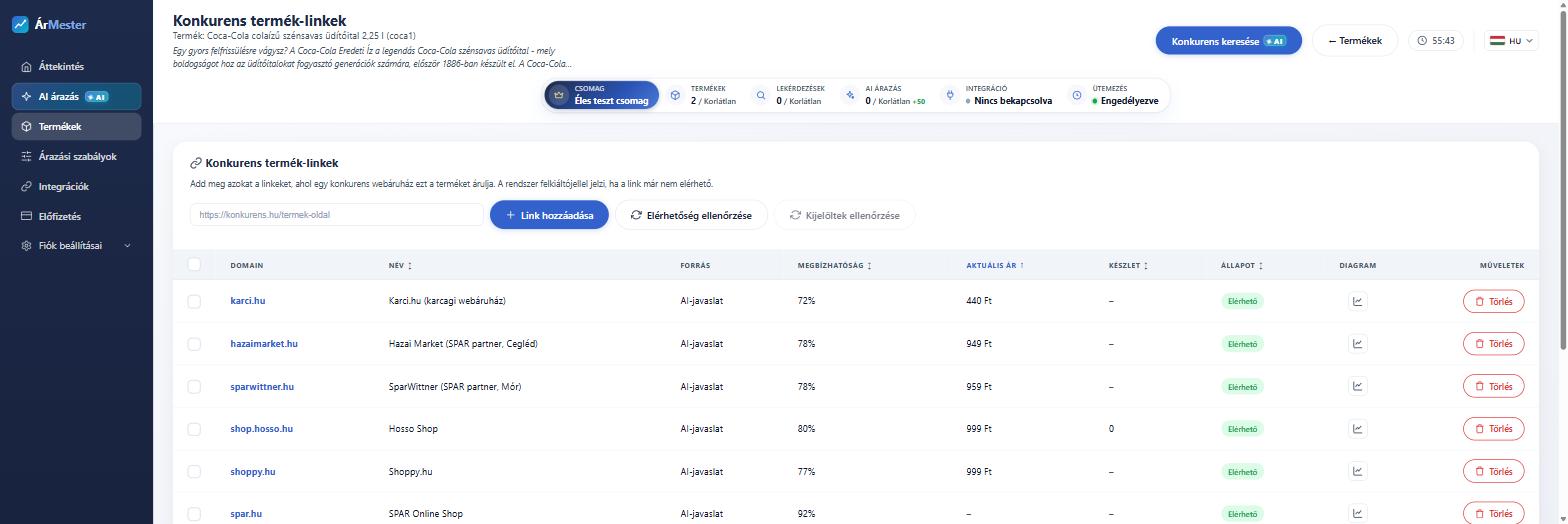Viewport: 1568px width, 524px height.
Task: Click the Termékek box icon in stats bar
Action: click(x=675, y=96)
